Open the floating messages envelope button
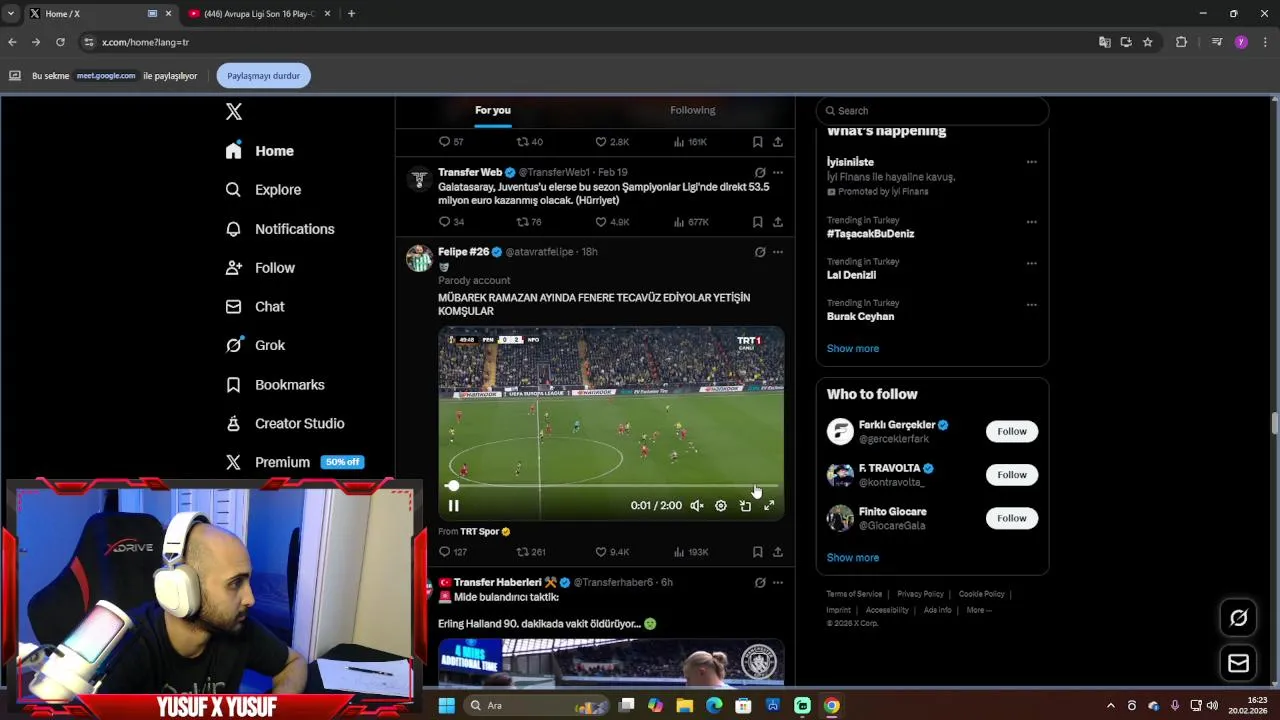The image size is (1280, 720). coord(1239,663)
